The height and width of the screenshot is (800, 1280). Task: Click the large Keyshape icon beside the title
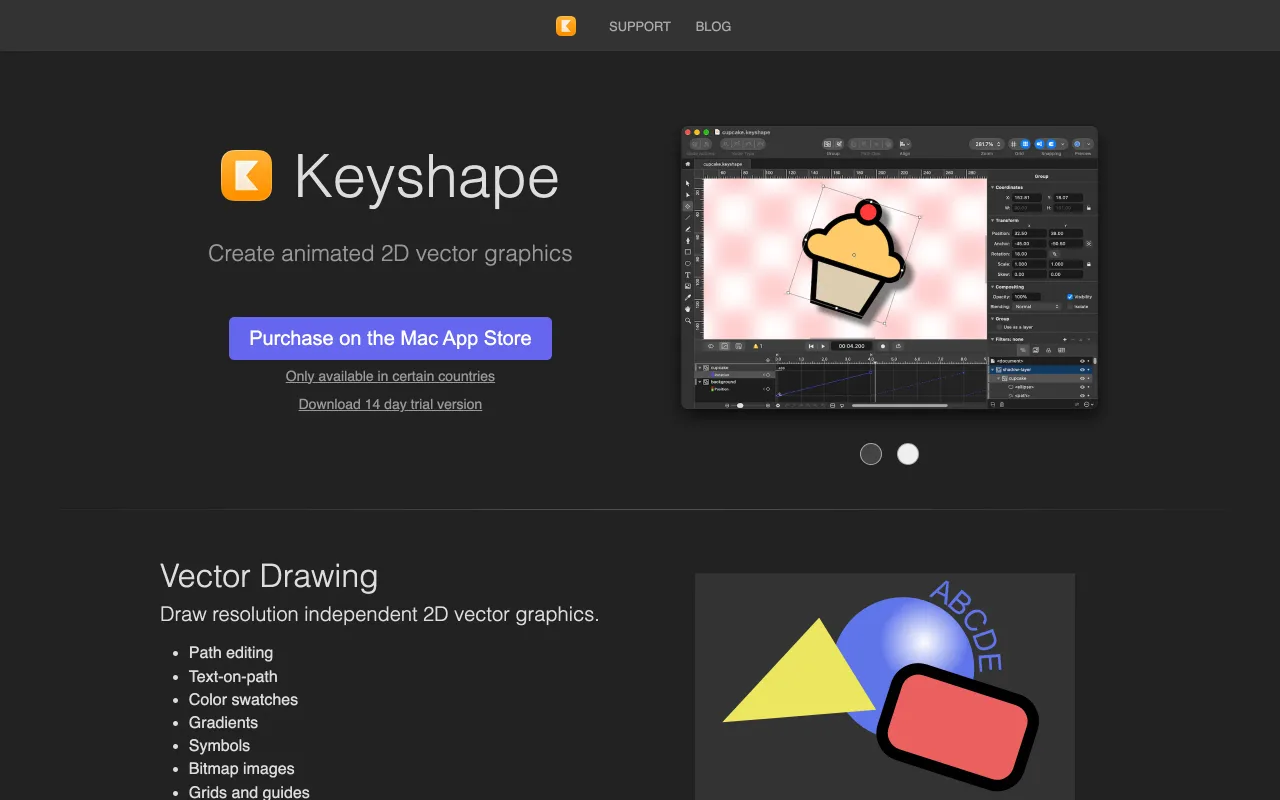click(246, 176)
